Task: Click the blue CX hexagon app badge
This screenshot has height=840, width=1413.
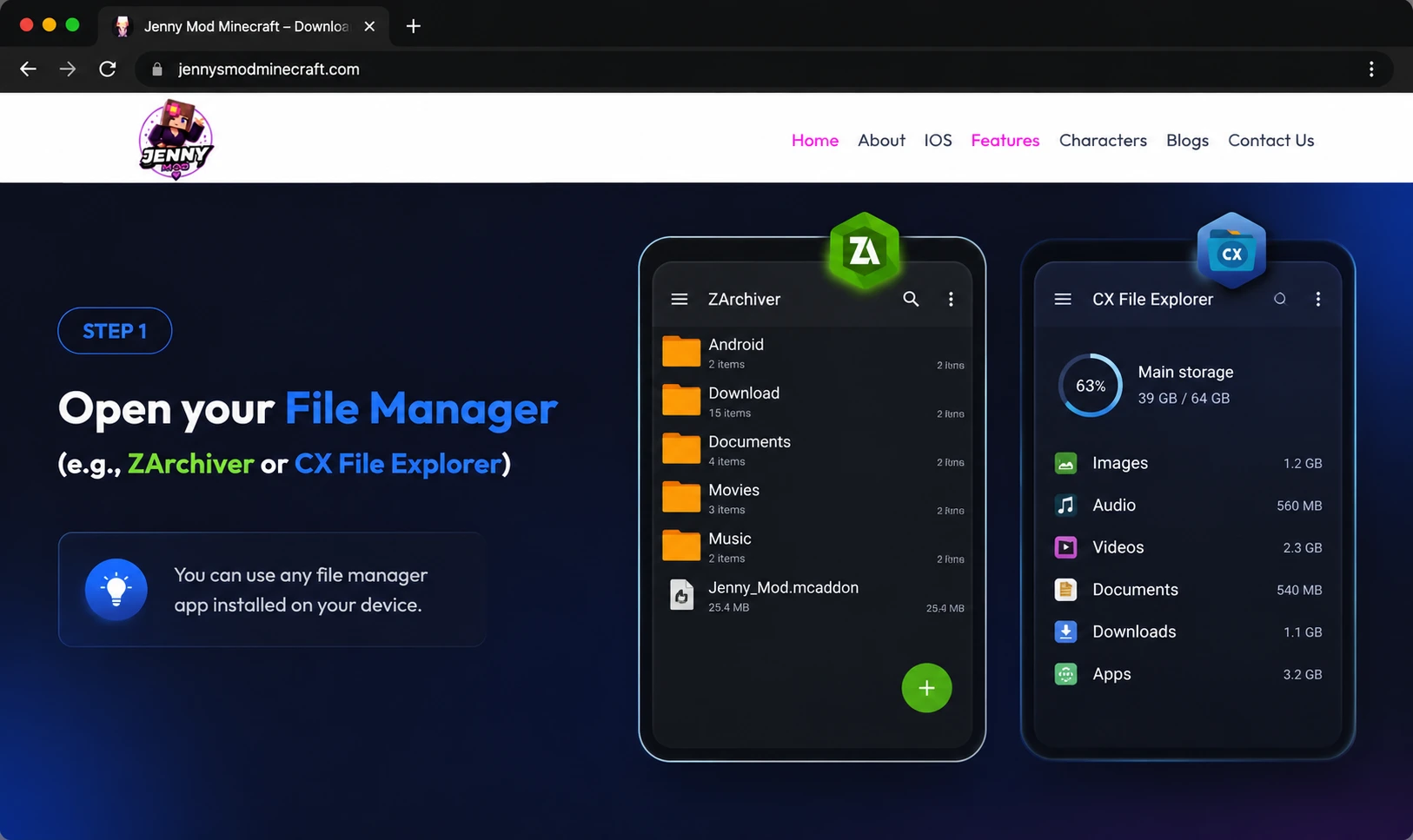Action: pyautogui.click(x=1231, y=251)
